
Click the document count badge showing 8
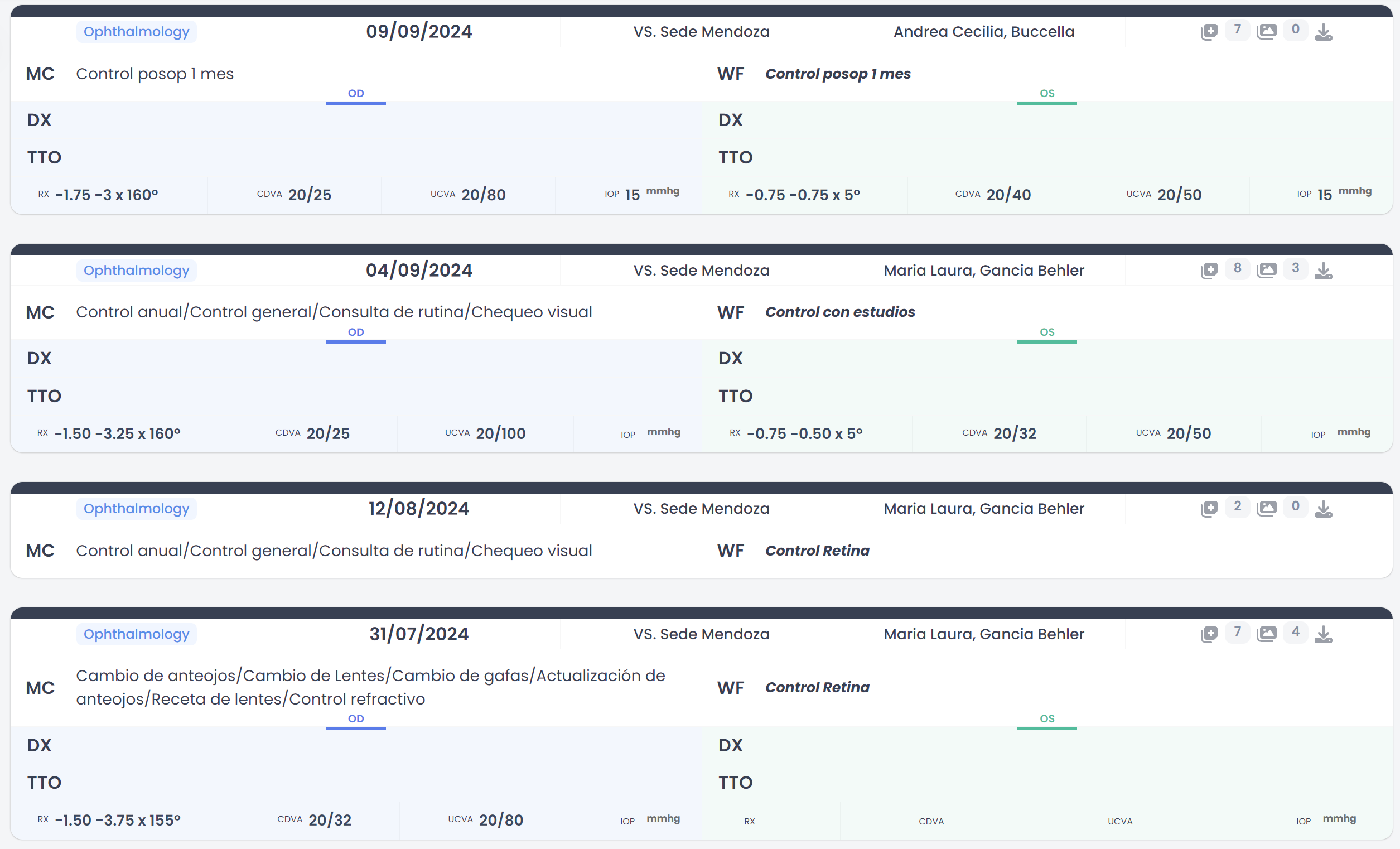click(x=1237, y=268)
